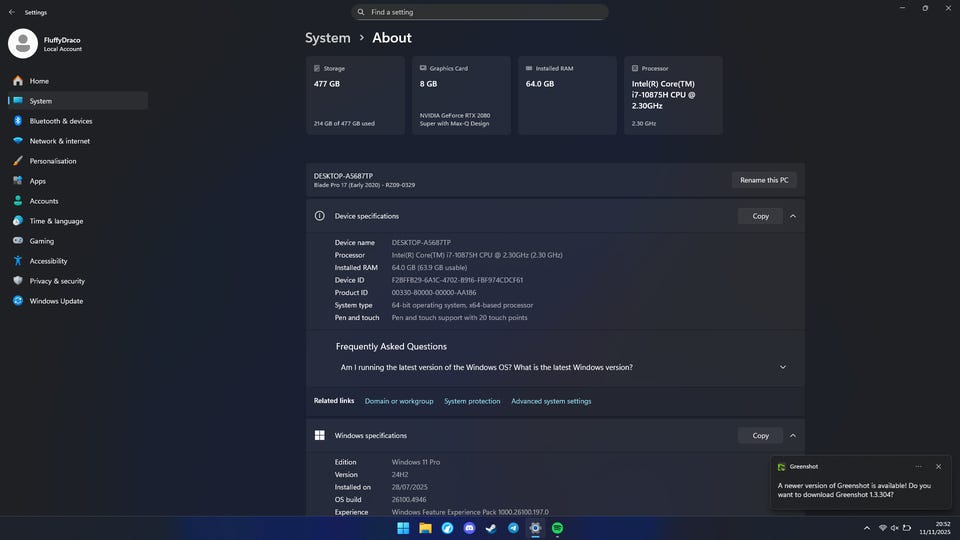Open the blue browser icon in taskbar
The image size is (960, 540).
click(x=448, y=528)
